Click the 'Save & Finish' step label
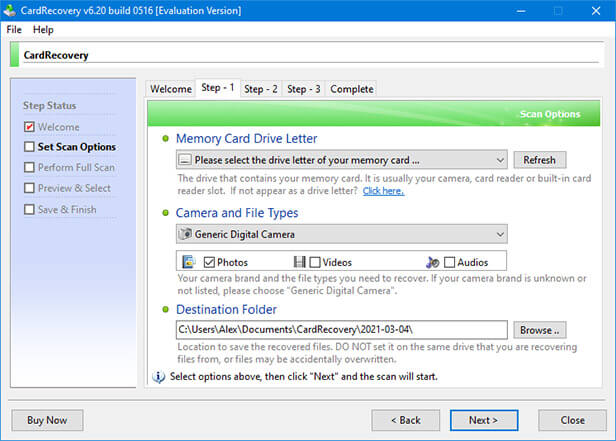The width and height of the screenshot is (616, 441). point(67,209)
